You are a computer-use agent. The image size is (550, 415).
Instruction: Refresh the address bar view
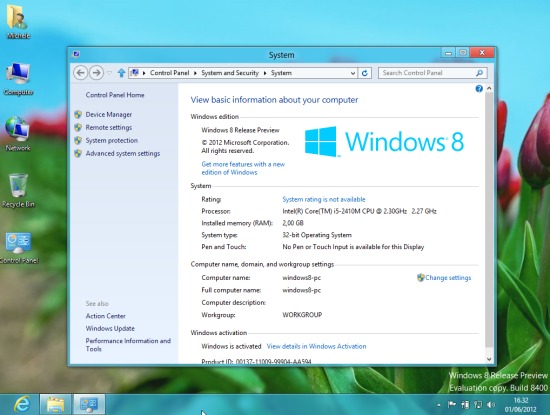[x=364, y=73]
